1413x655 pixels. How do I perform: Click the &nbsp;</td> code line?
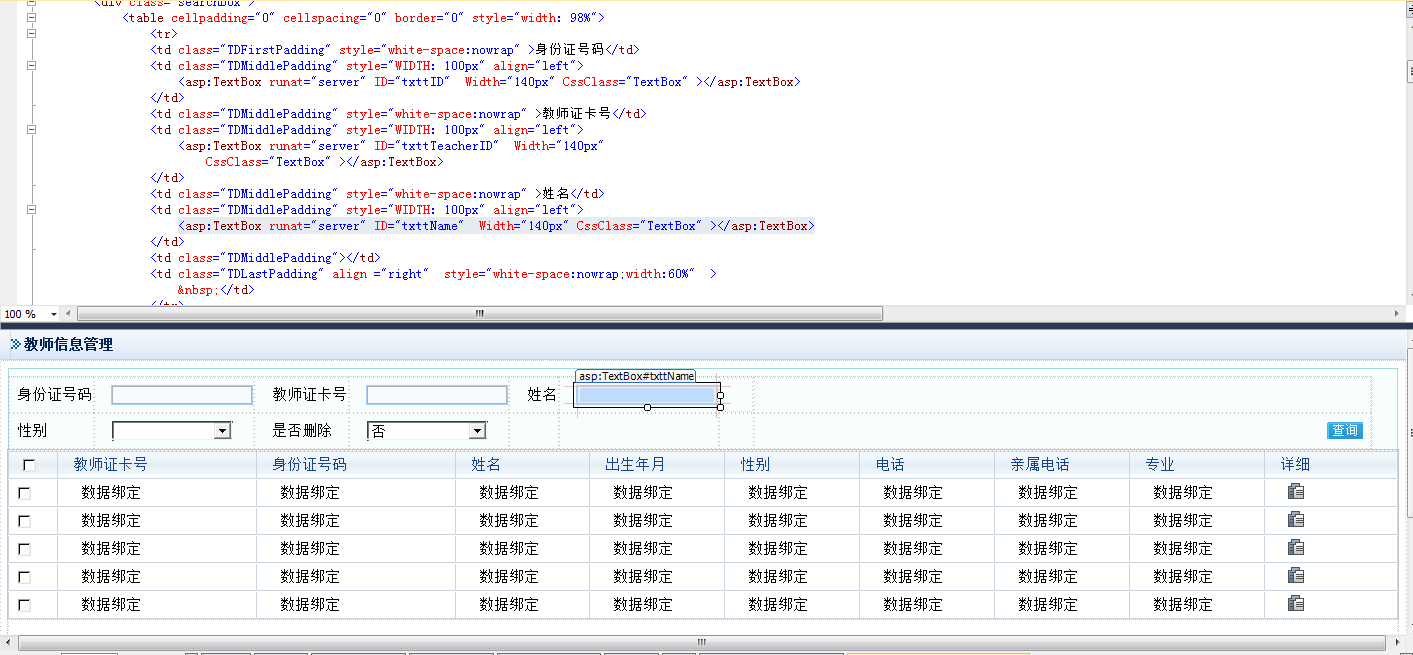(216, 290)
